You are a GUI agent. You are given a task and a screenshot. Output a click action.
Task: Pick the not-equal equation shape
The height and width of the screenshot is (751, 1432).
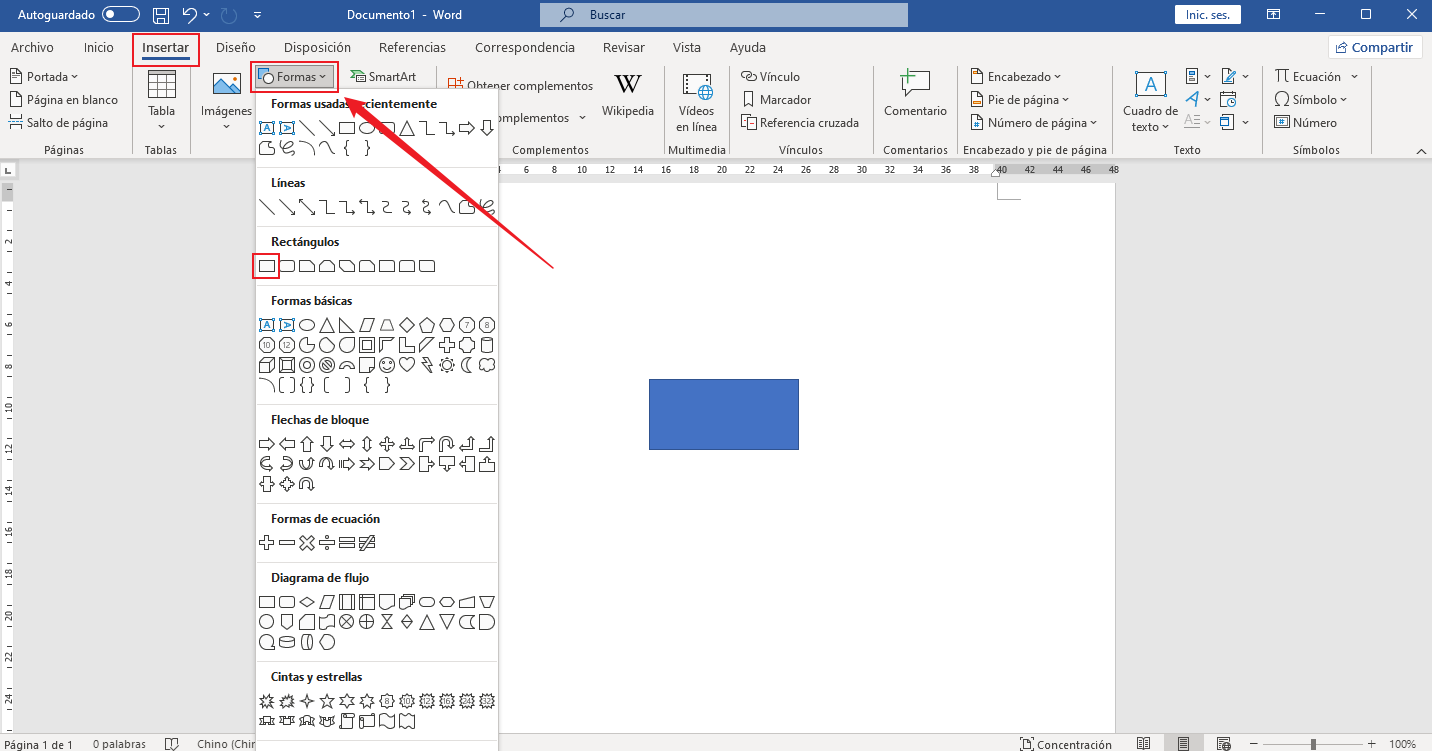click(367, 543)
